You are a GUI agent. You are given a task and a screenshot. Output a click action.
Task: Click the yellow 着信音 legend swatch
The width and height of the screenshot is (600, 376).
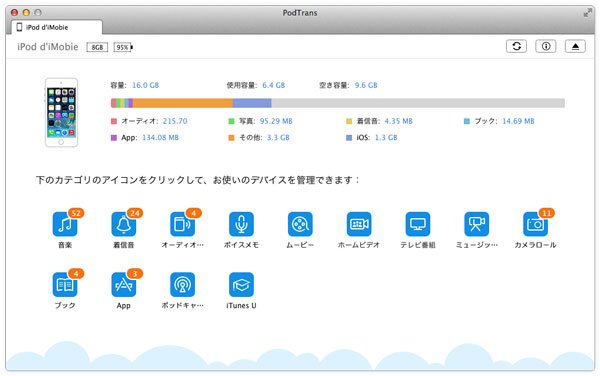(349, 121)
